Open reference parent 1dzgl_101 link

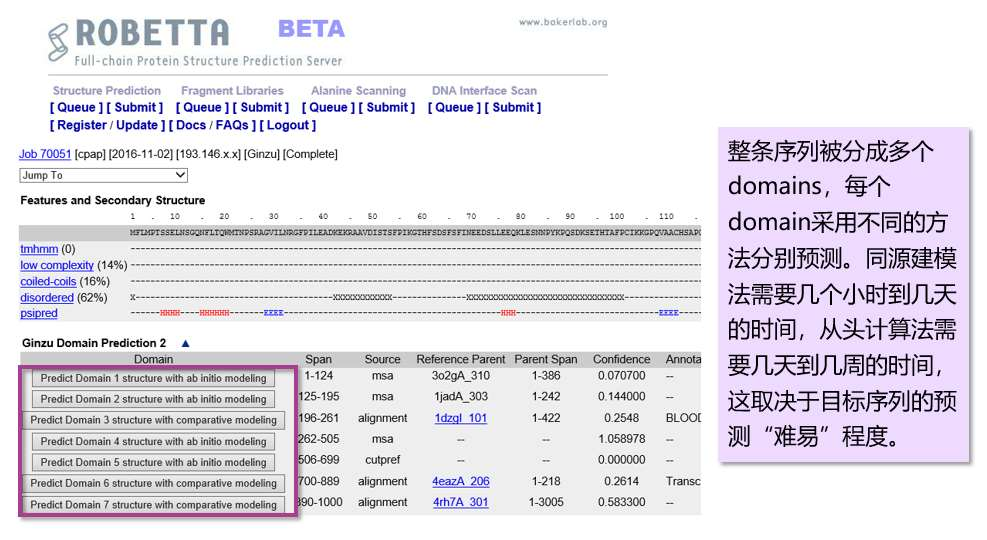coord(461,418)
